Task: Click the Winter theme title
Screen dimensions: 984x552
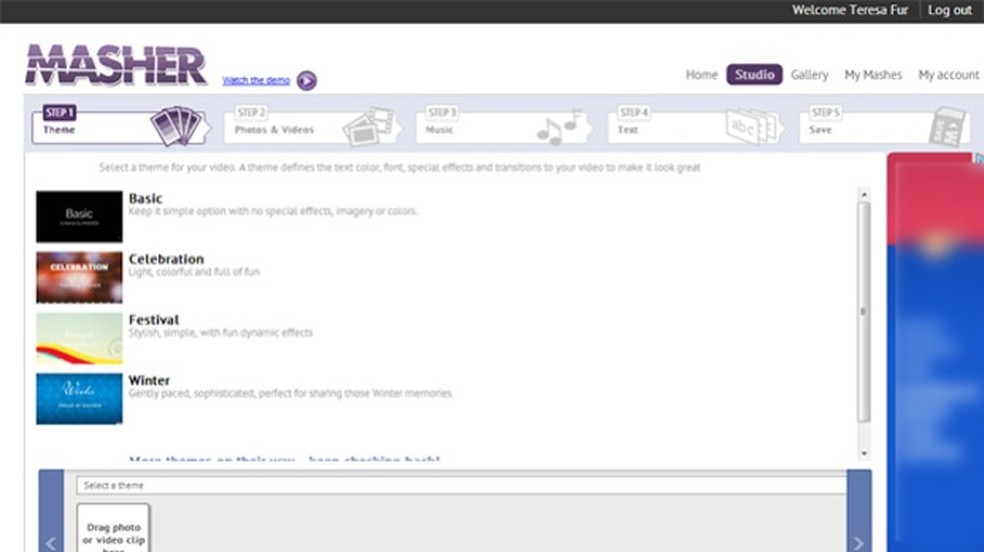Action: pyautogui.click(x=149, y=380)
